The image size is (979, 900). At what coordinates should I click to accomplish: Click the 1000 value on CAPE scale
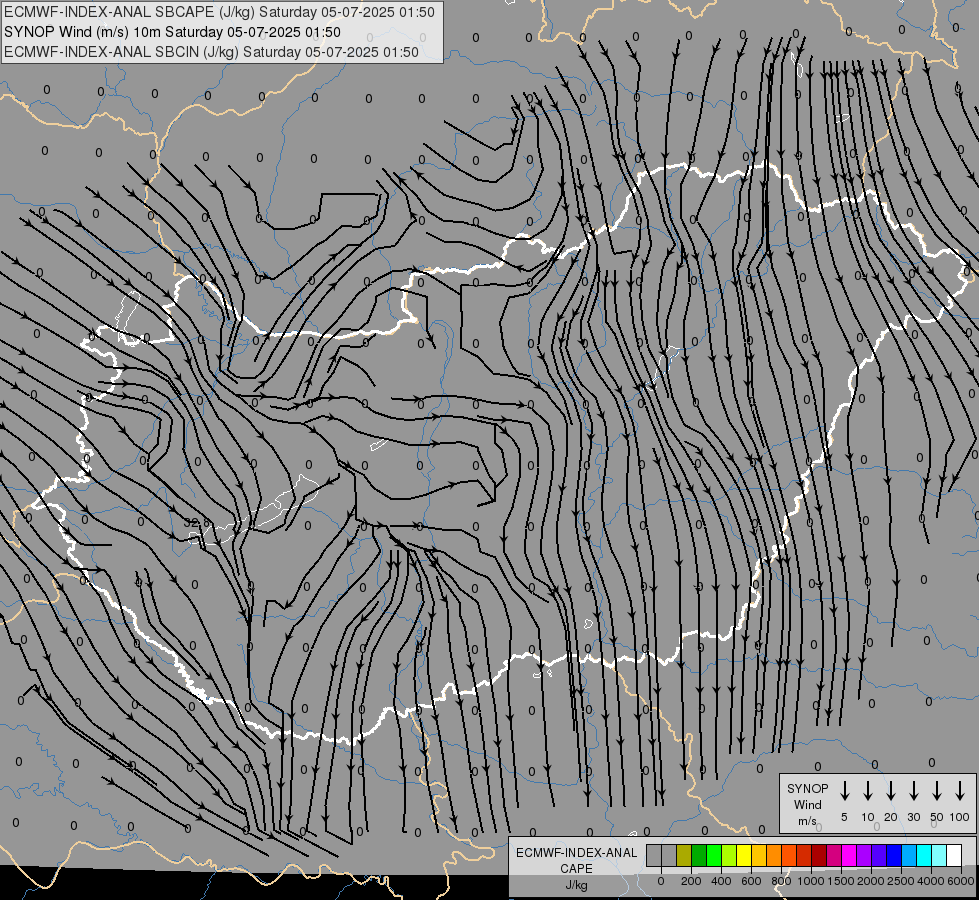811,881
